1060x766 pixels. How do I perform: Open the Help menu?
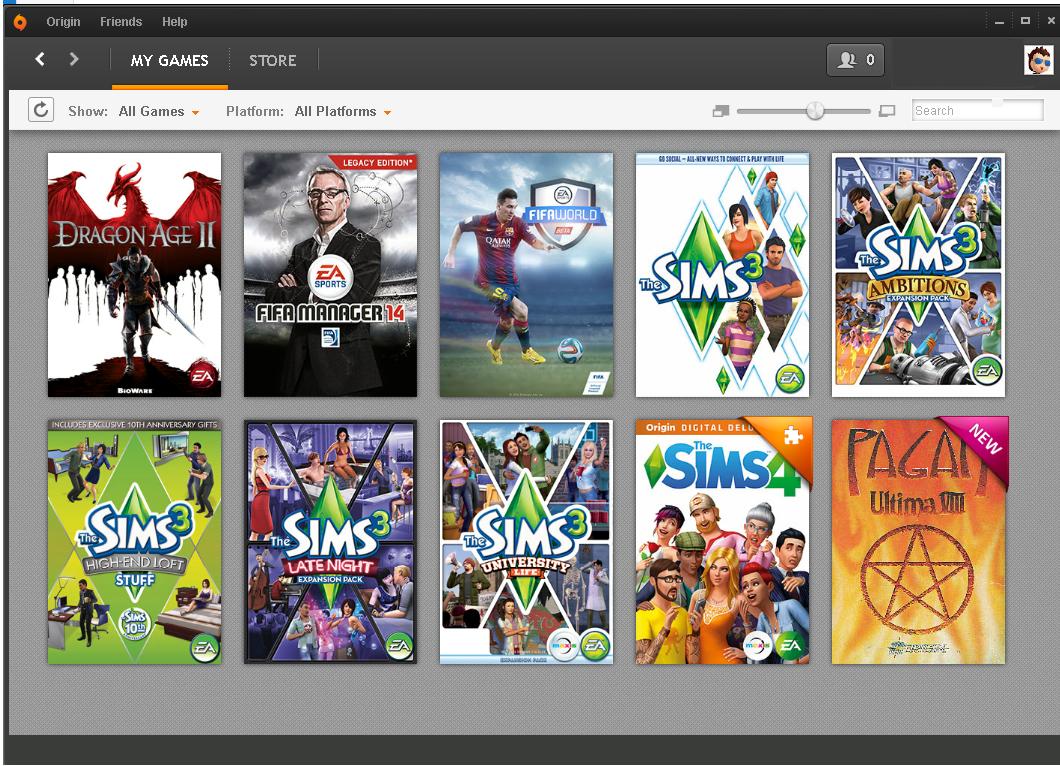pyautogui.click(x=174, y=22)
